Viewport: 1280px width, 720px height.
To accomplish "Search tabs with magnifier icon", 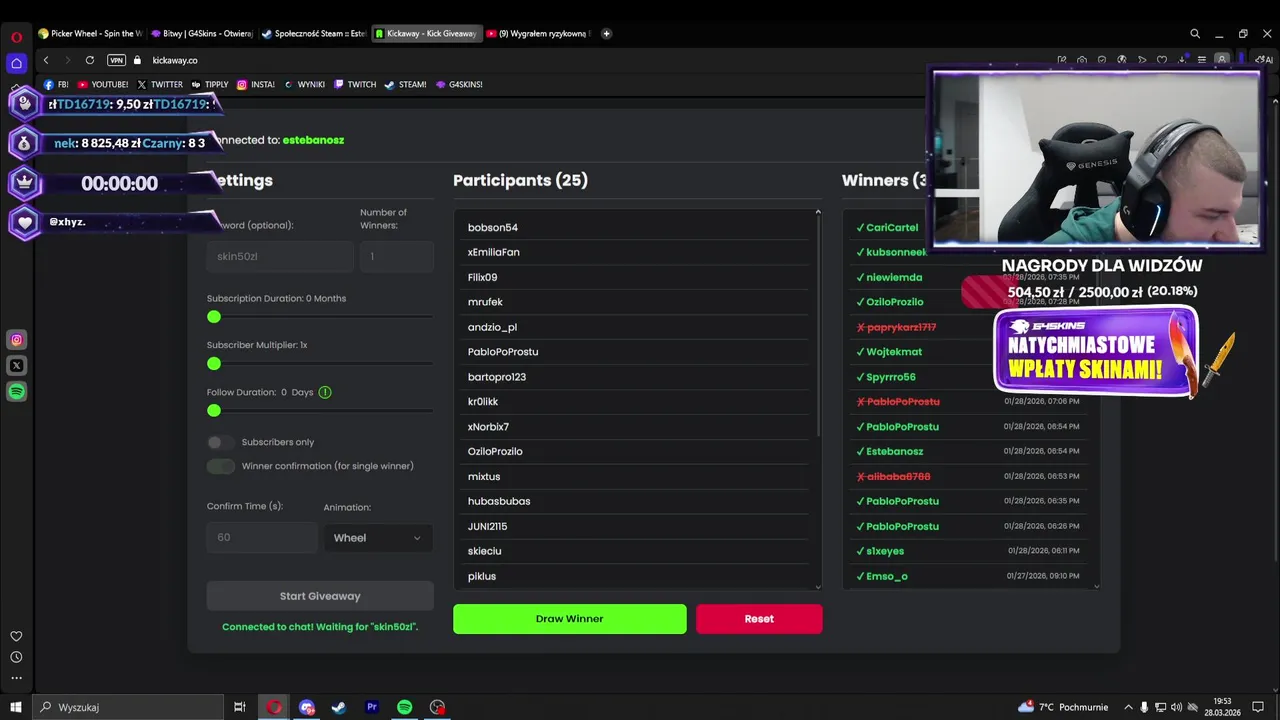I will point(1194,33).
